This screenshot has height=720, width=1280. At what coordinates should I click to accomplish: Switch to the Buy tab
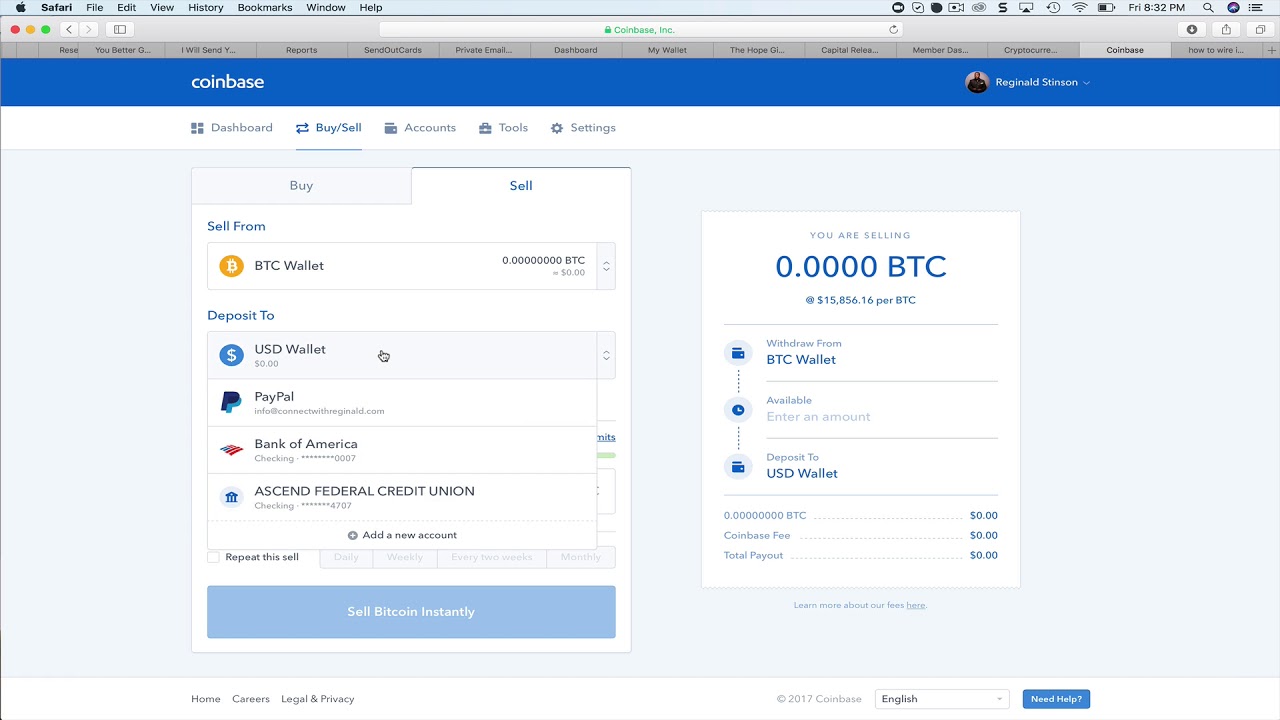[301, 186]
